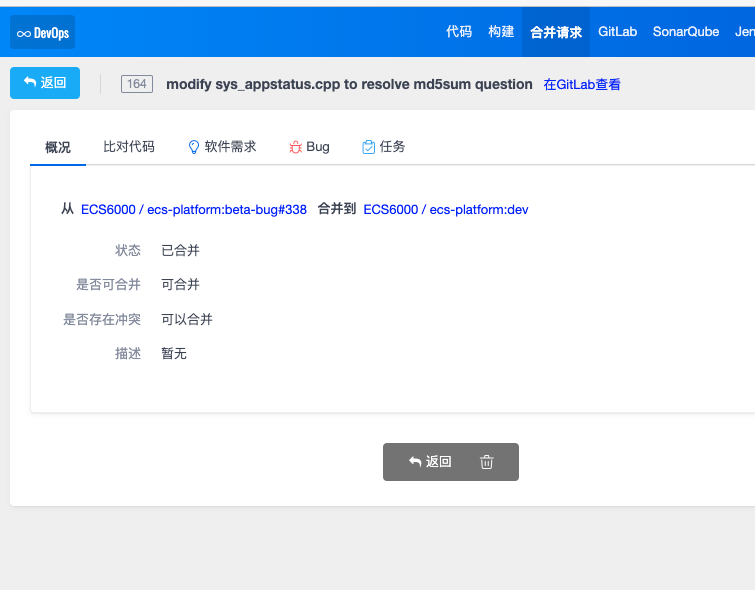Click the bug icon on the Bug tab
This screenshot has width=755, height=590.
(x=295, y=147)
